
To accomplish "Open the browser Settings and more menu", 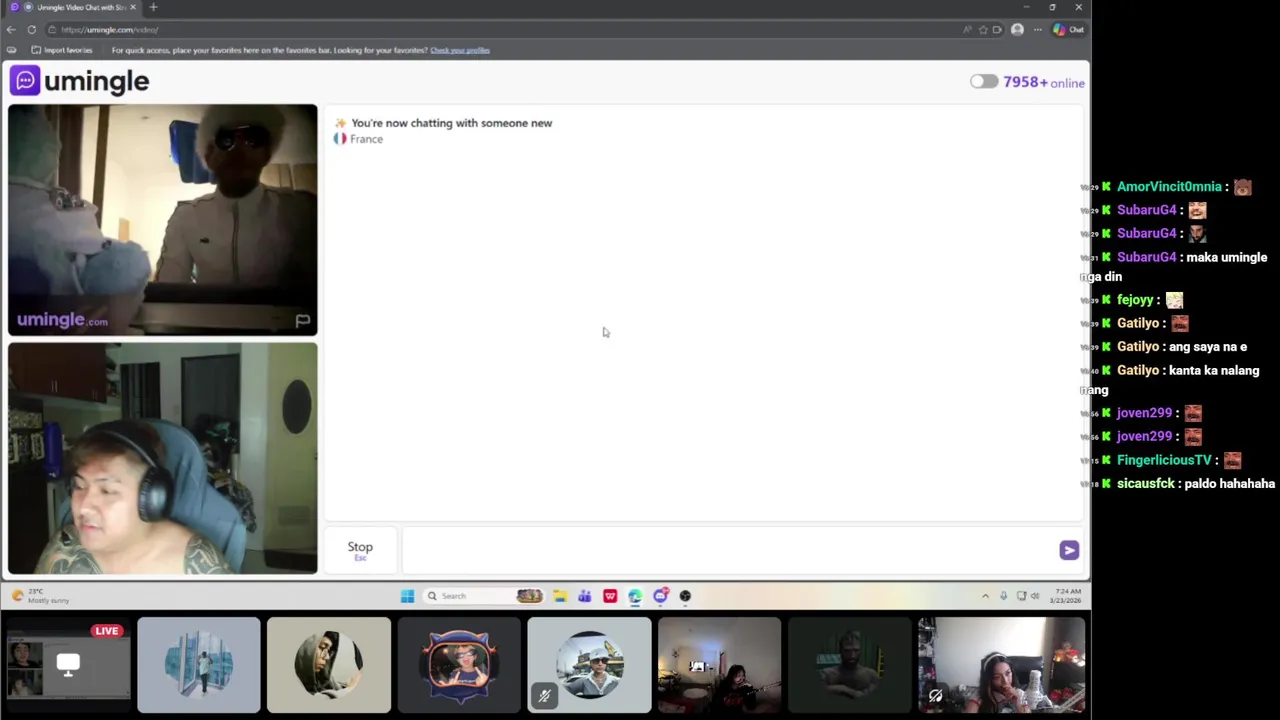I will [x=1038, y=30].
